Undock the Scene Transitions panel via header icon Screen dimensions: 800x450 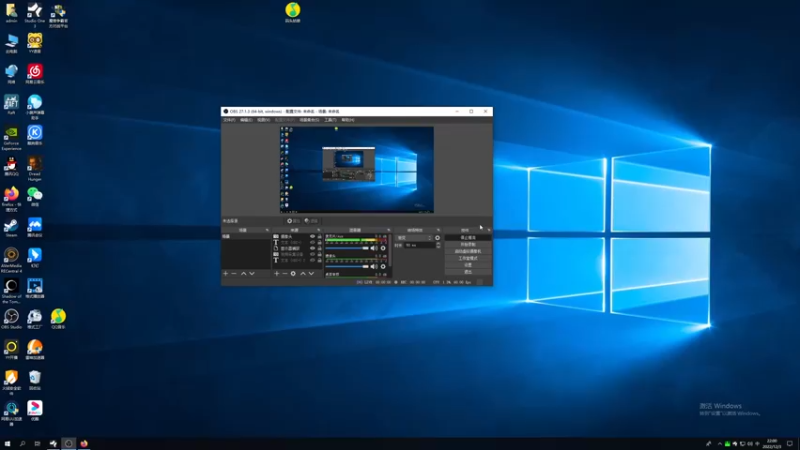point(438,230)
